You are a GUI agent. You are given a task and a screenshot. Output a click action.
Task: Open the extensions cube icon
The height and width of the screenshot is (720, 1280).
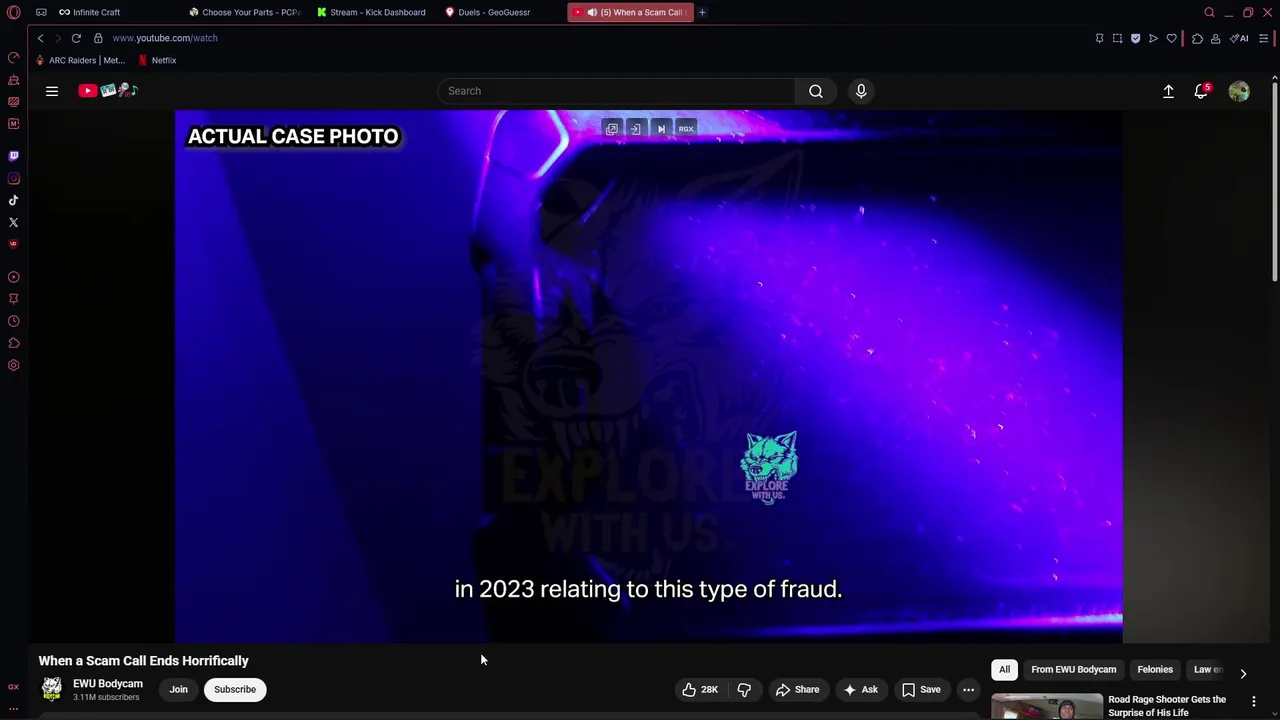tap(1197, 38)
